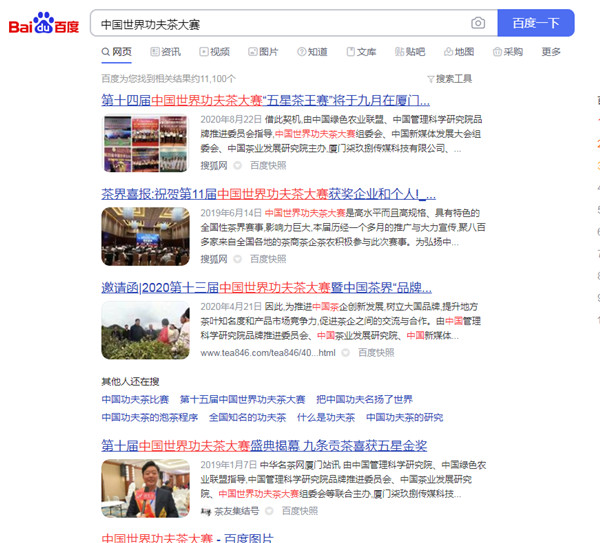Open the 地图 tab
The width and height of the screenshot is (600, 543).
[x=459, y=52]
